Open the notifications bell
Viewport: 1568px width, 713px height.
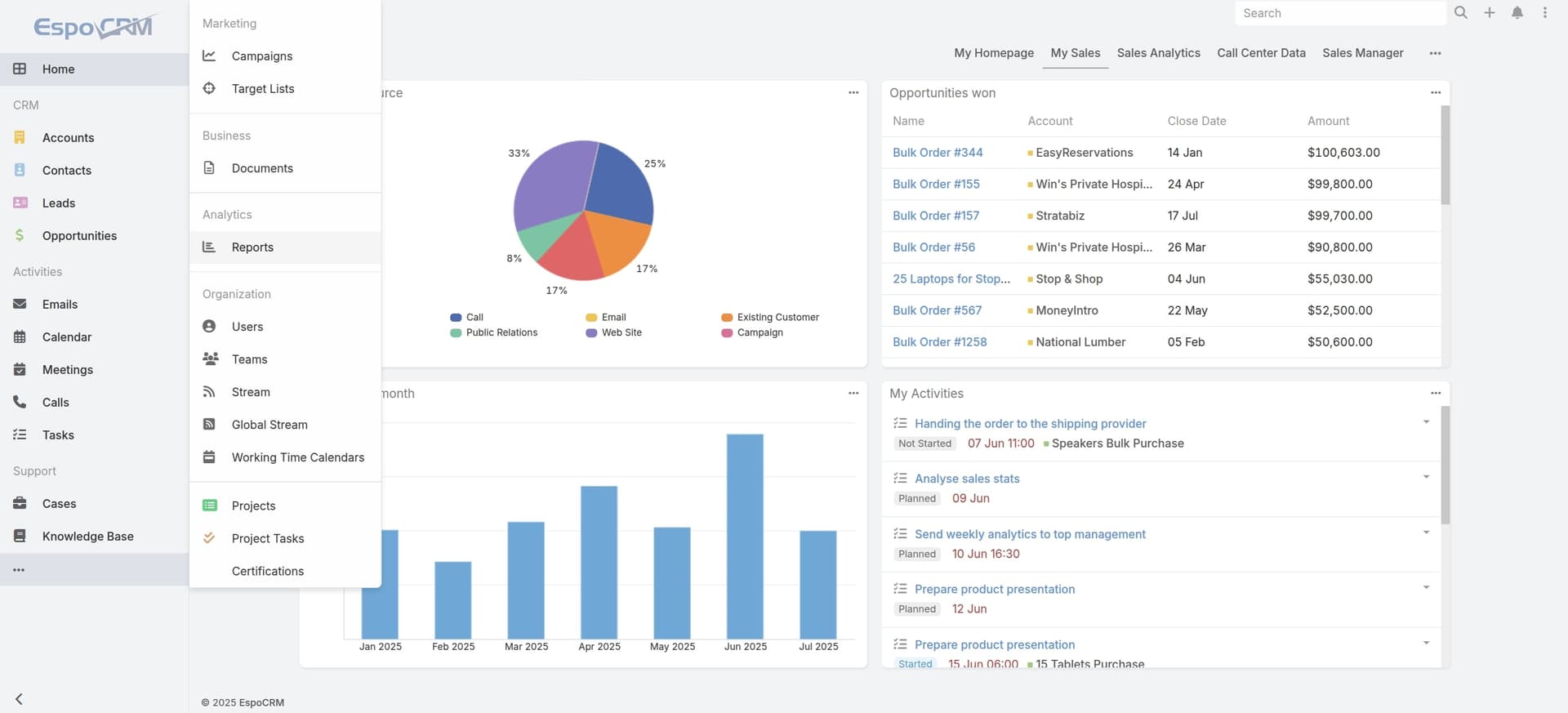(x=1517, y=13)
